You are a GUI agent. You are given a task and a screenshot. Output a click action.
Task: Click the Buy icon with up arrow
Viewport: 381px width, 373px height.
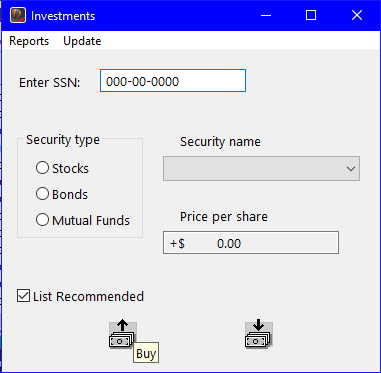tap(122, 334)
